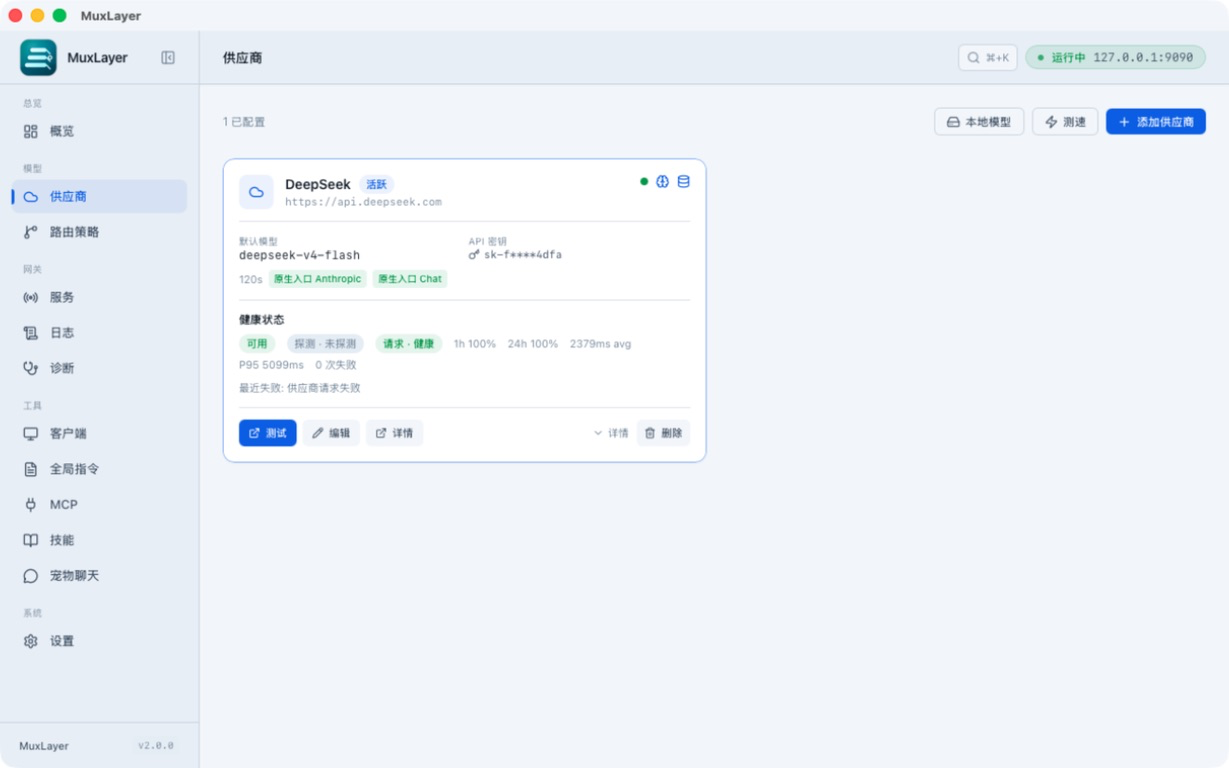
Task: Click the v2.0.0 version label
Action: [x=156, y=746]
